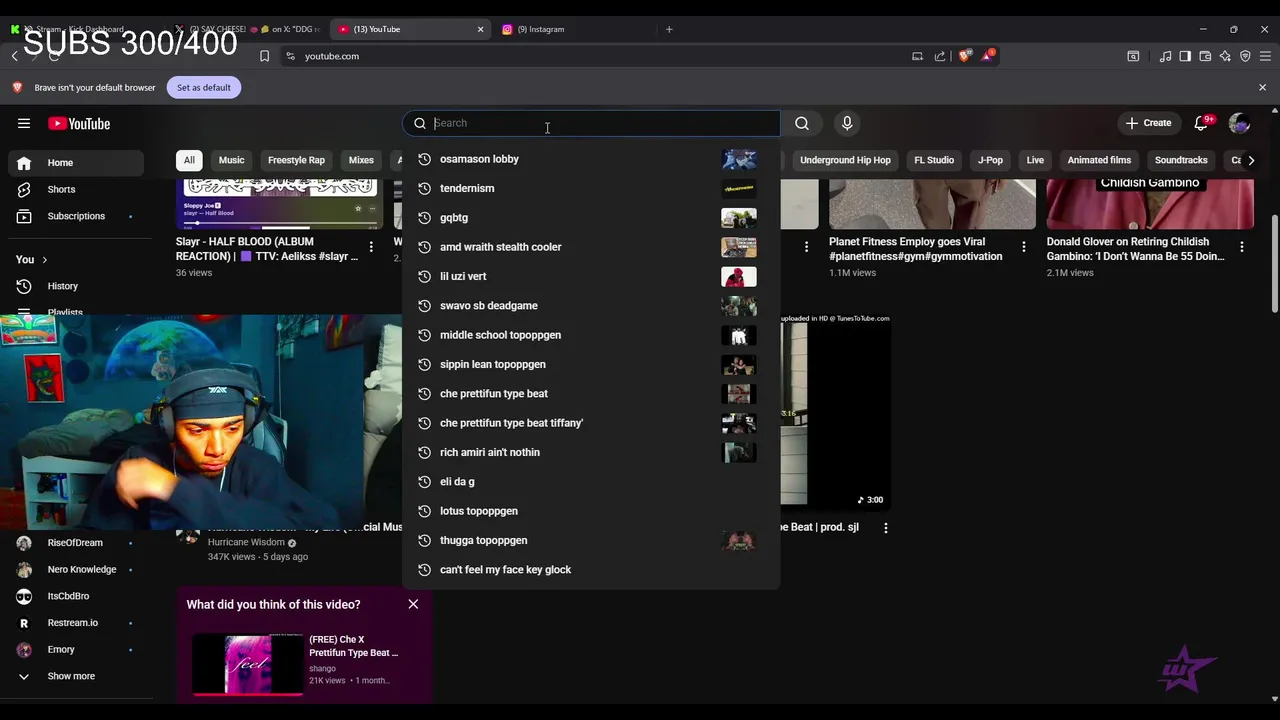
Task: Click the Brave Shields lion icon
Action: point(964,56)
